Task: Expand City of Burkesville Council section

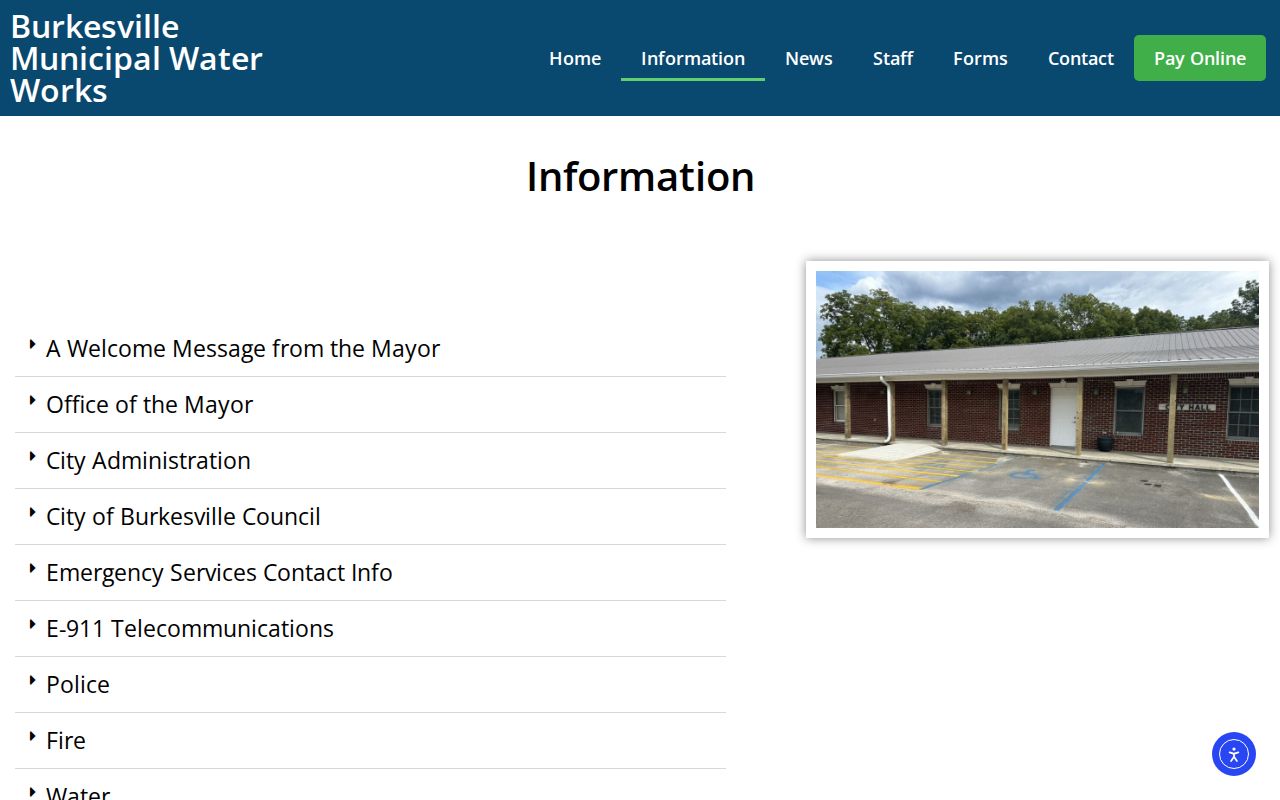Action: point(370,517)
